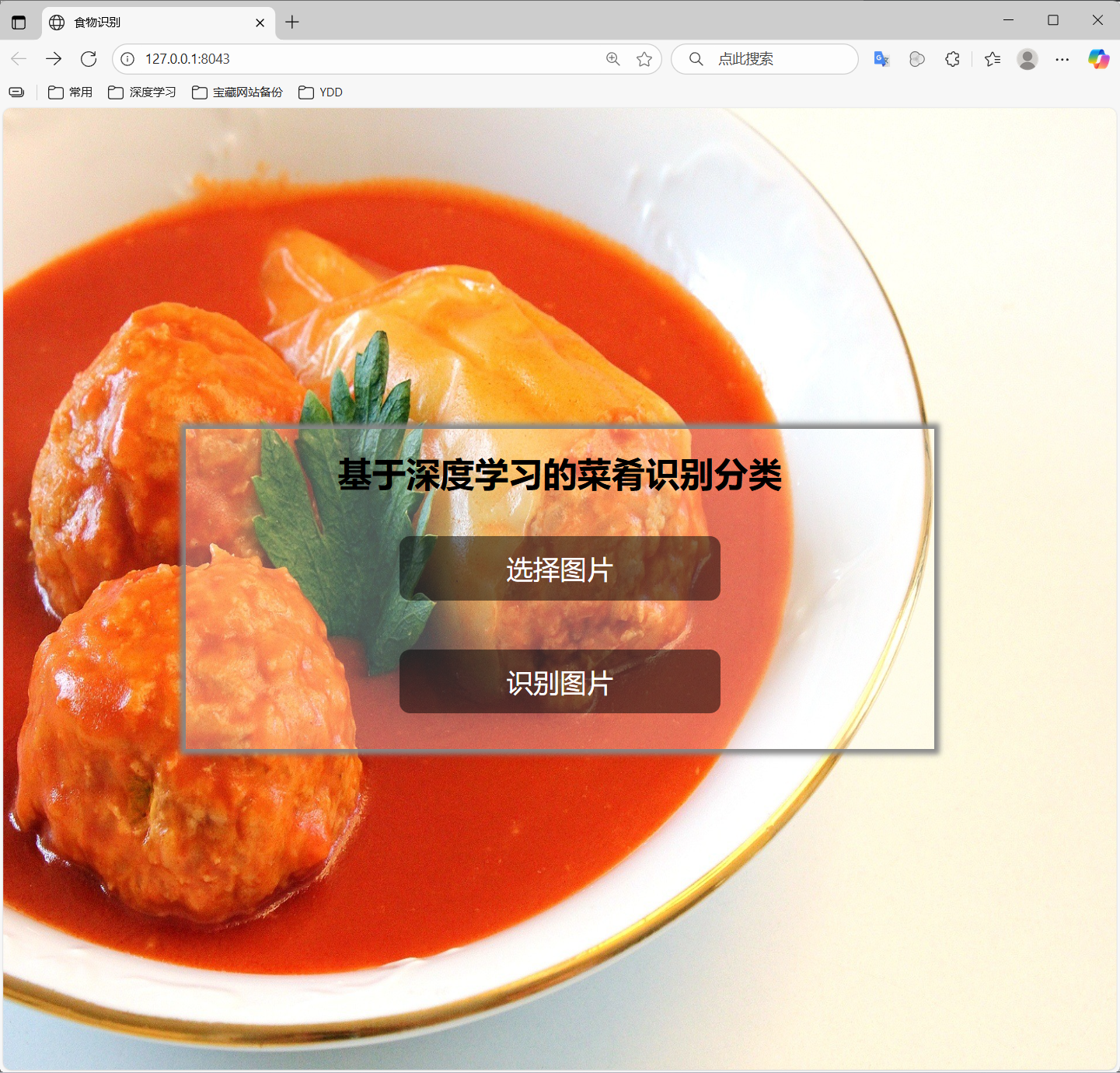Open the favorites list icon

coord(993,59)
